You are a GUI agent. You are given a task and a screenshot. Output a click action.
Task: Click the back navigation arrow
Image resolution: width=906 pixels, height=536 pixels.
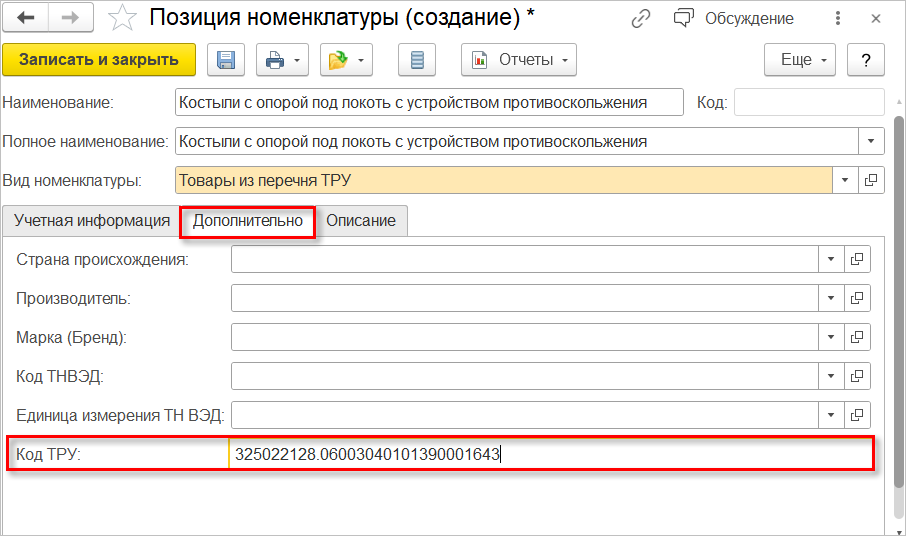tap(26, 18)
